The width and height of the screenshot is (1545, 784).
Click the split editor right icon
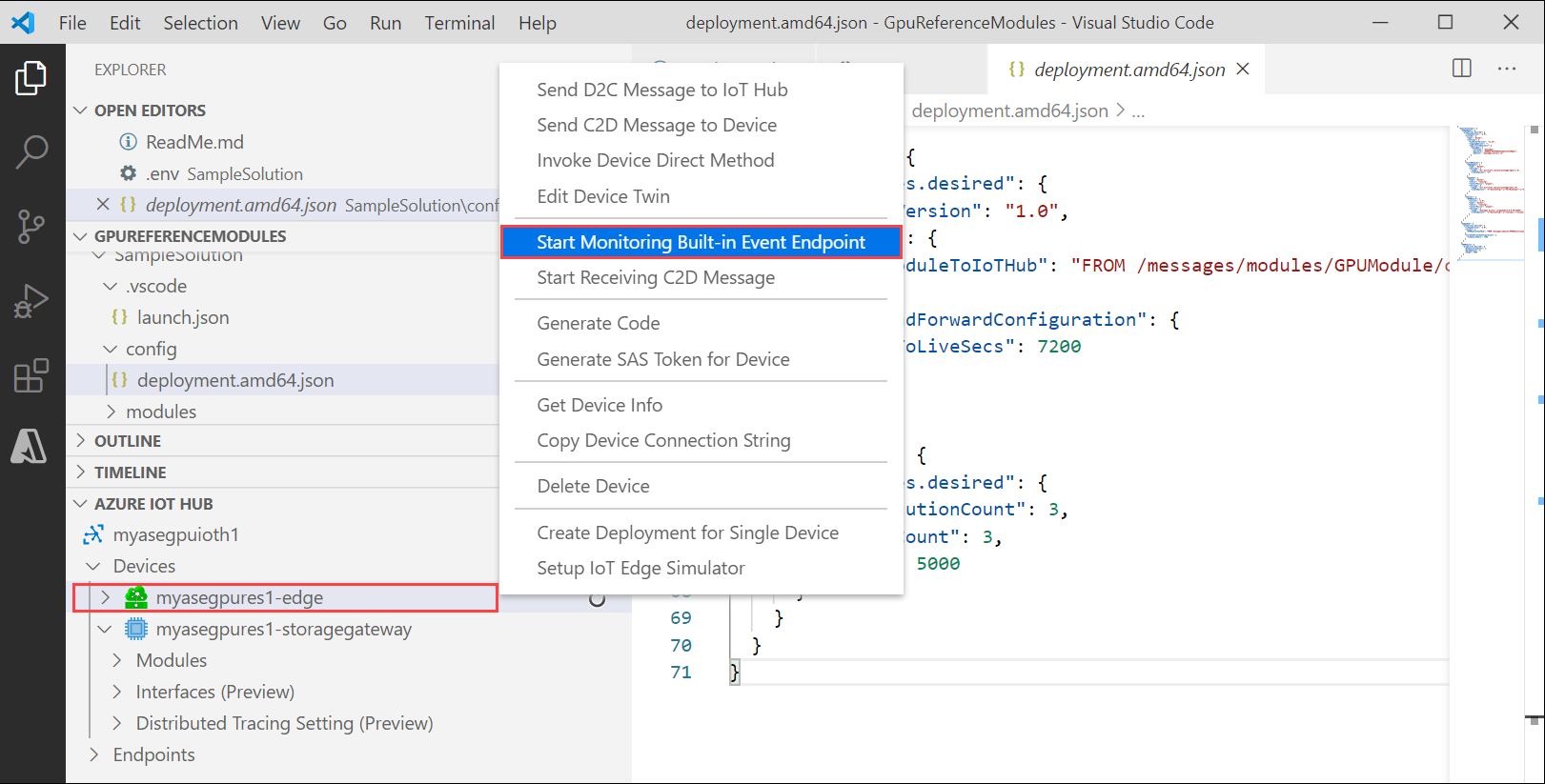click(1461, 69)
